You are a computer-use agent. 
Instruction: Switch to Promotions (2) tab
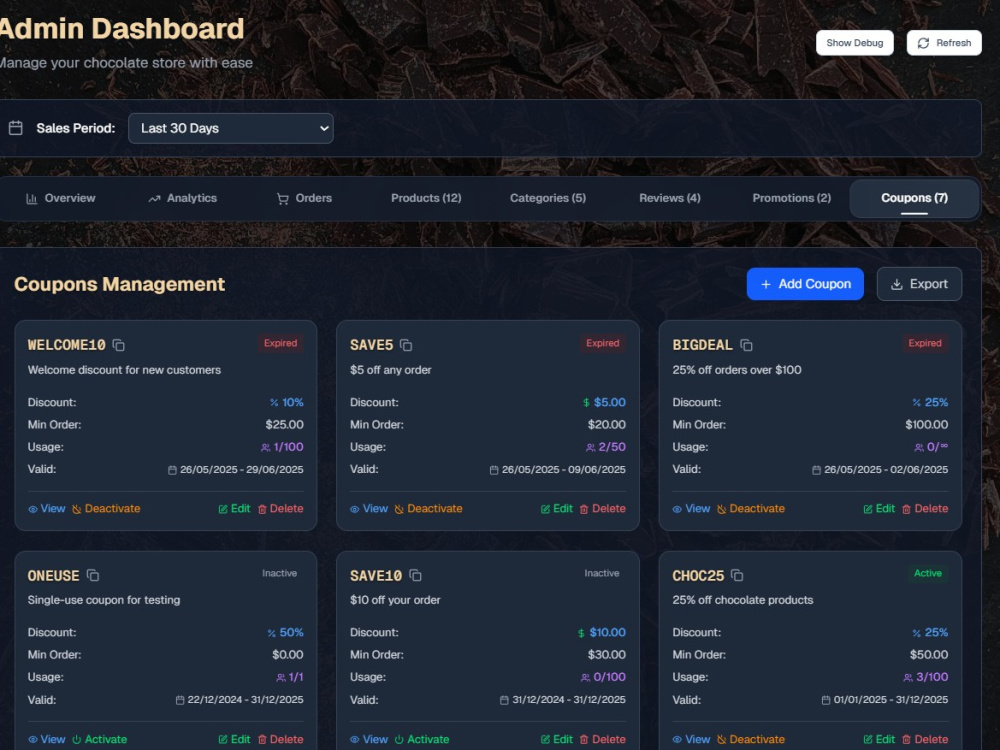(x=791, y=198)
